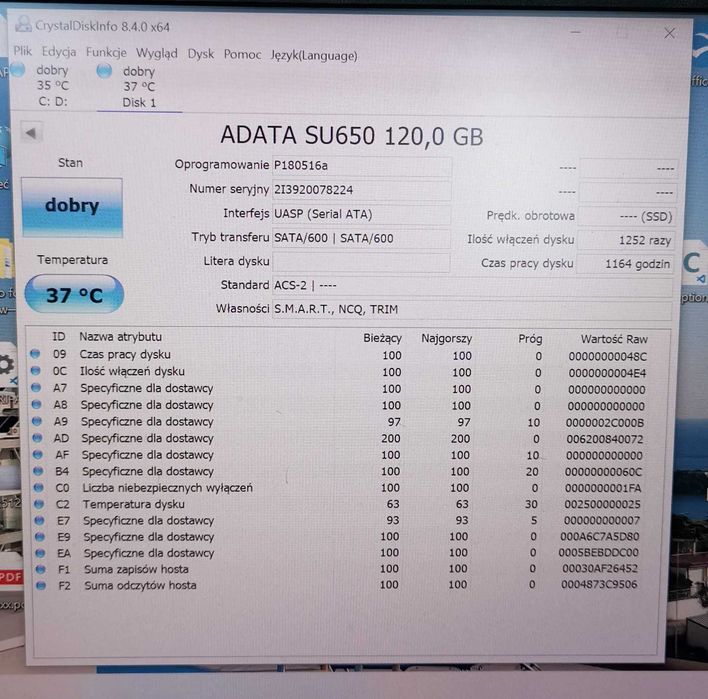The height and width of the screenshot is (699, 708).
Task: Click raw value 0000002C000B
Action: (x=605, y=423)
